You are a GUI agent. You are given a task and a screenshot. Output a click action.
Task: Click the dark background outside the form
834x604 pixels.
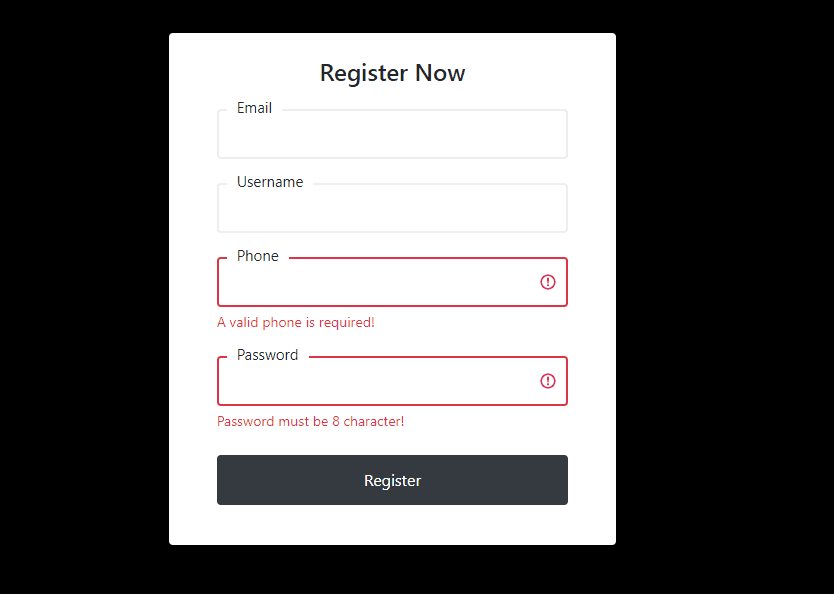click(x=80, y=300)
